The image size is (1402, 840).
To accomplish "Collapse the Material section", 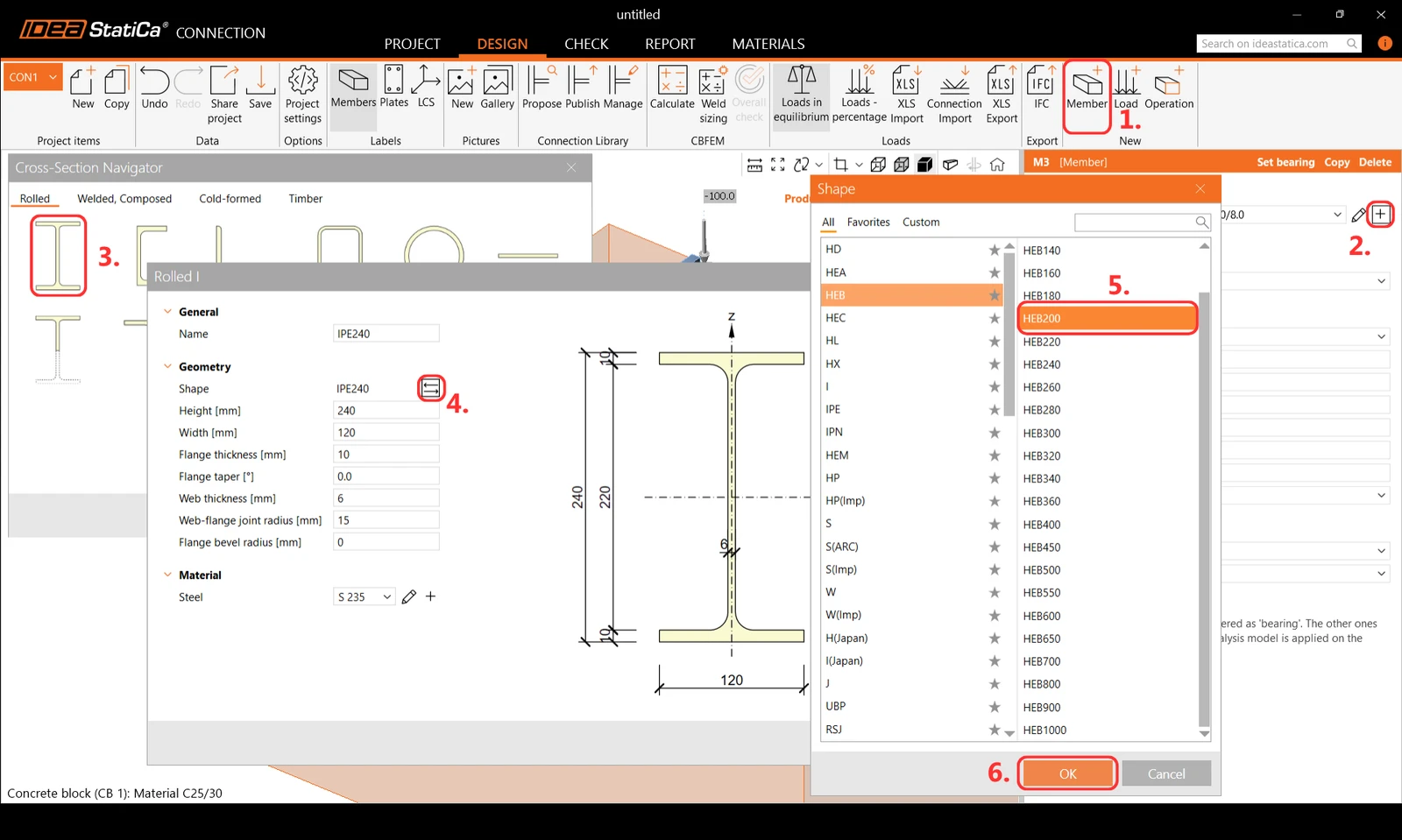I will click(167, 575).
